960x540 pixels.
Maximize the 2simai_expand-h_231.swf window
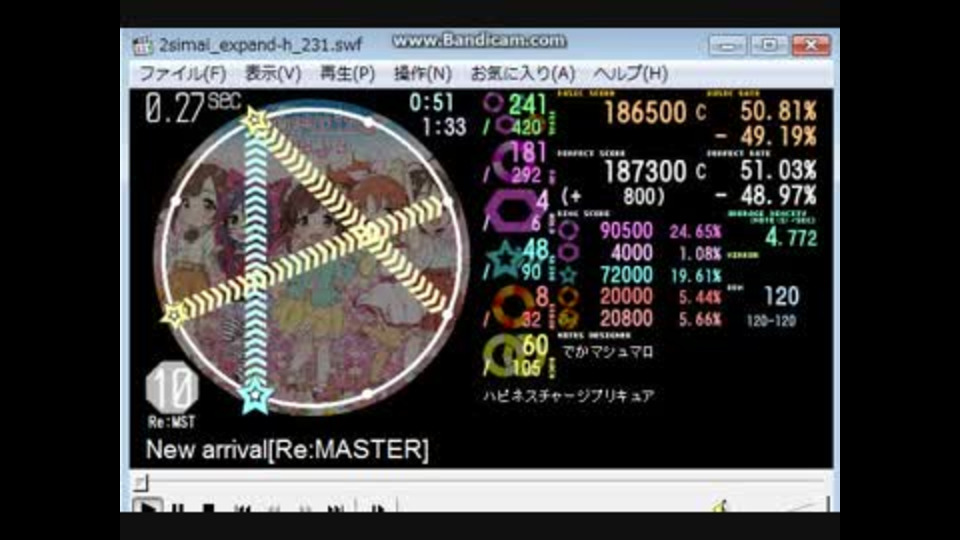[769, 45]
